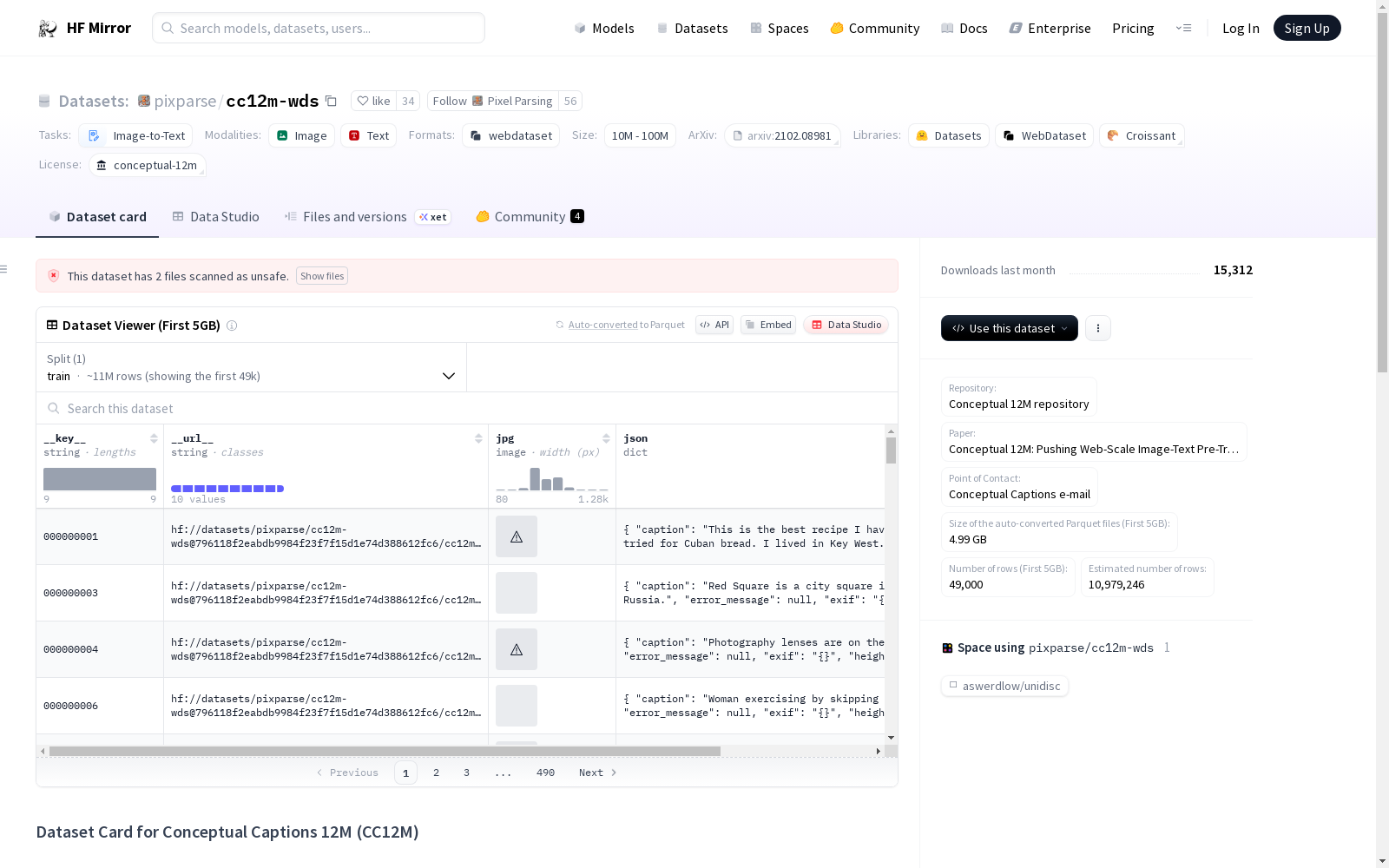Open the three-dot menu beside Use this dataset

pyautogui.click(x=1098, y=328)
